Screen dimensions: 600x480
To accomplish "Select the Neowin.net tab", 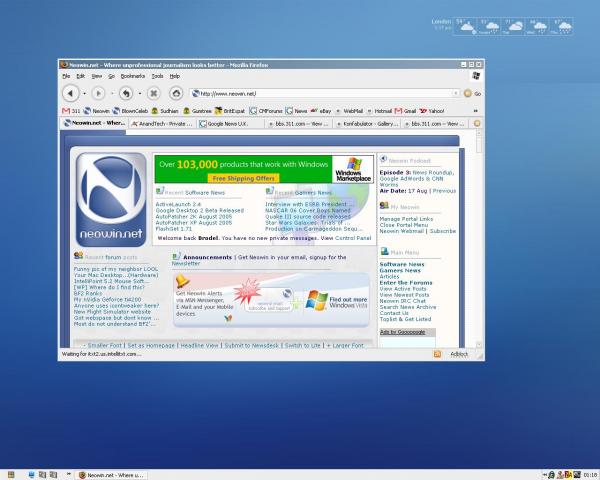I will click(x=94, y=123).
